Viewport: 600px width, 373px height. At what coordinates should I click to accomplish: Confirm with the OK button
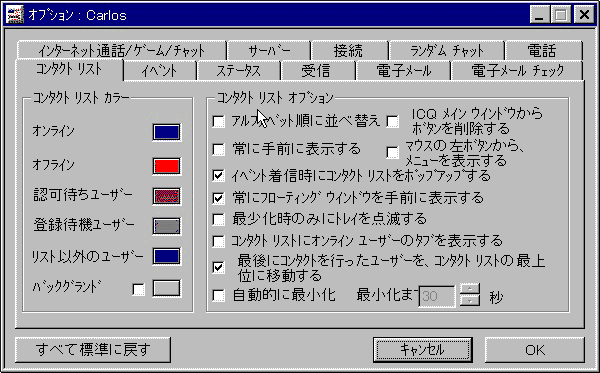pyautogui.click(x=535, y=350)
